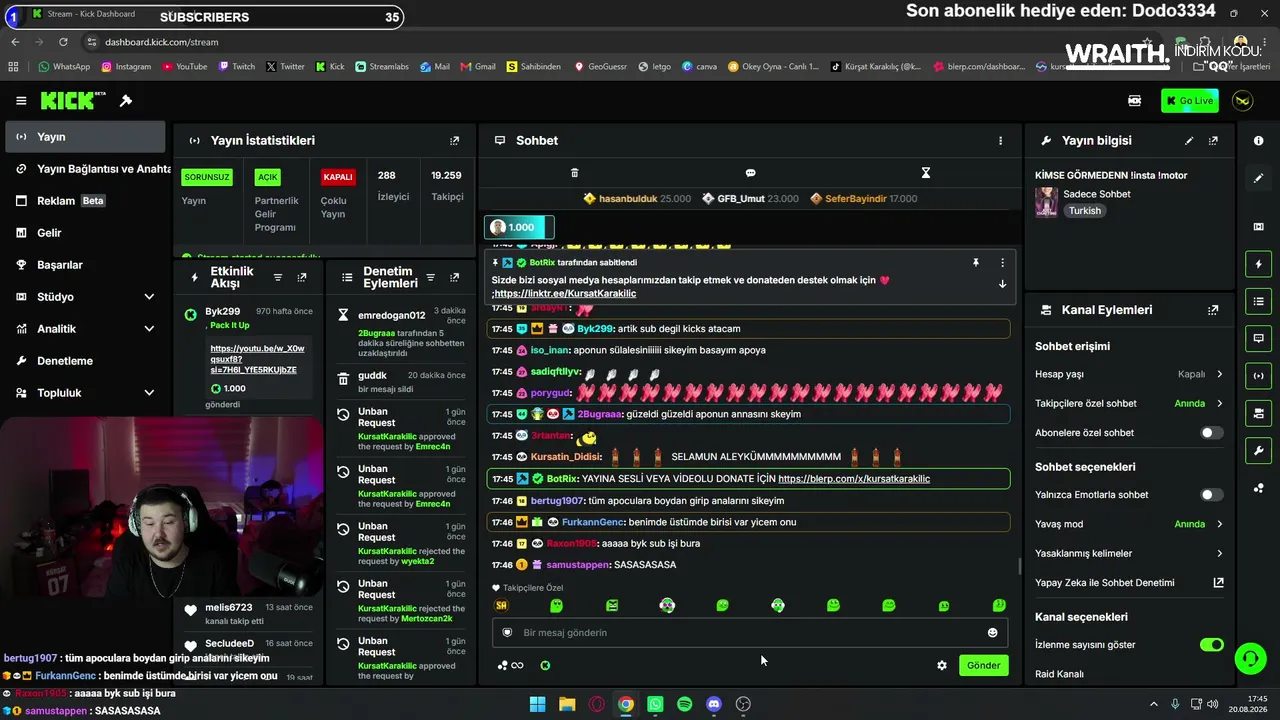Click the green Kick icon below message box
The width and height of the screenshot is (1280, 720).
pyautogui.click(x=545, y=666)
